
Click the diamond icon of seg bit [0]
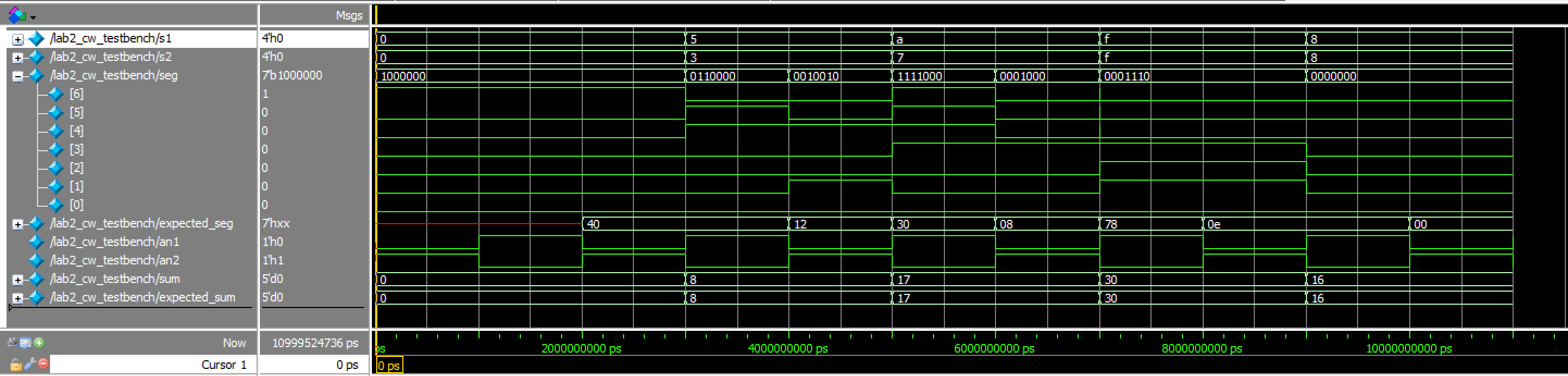[56, 205]
